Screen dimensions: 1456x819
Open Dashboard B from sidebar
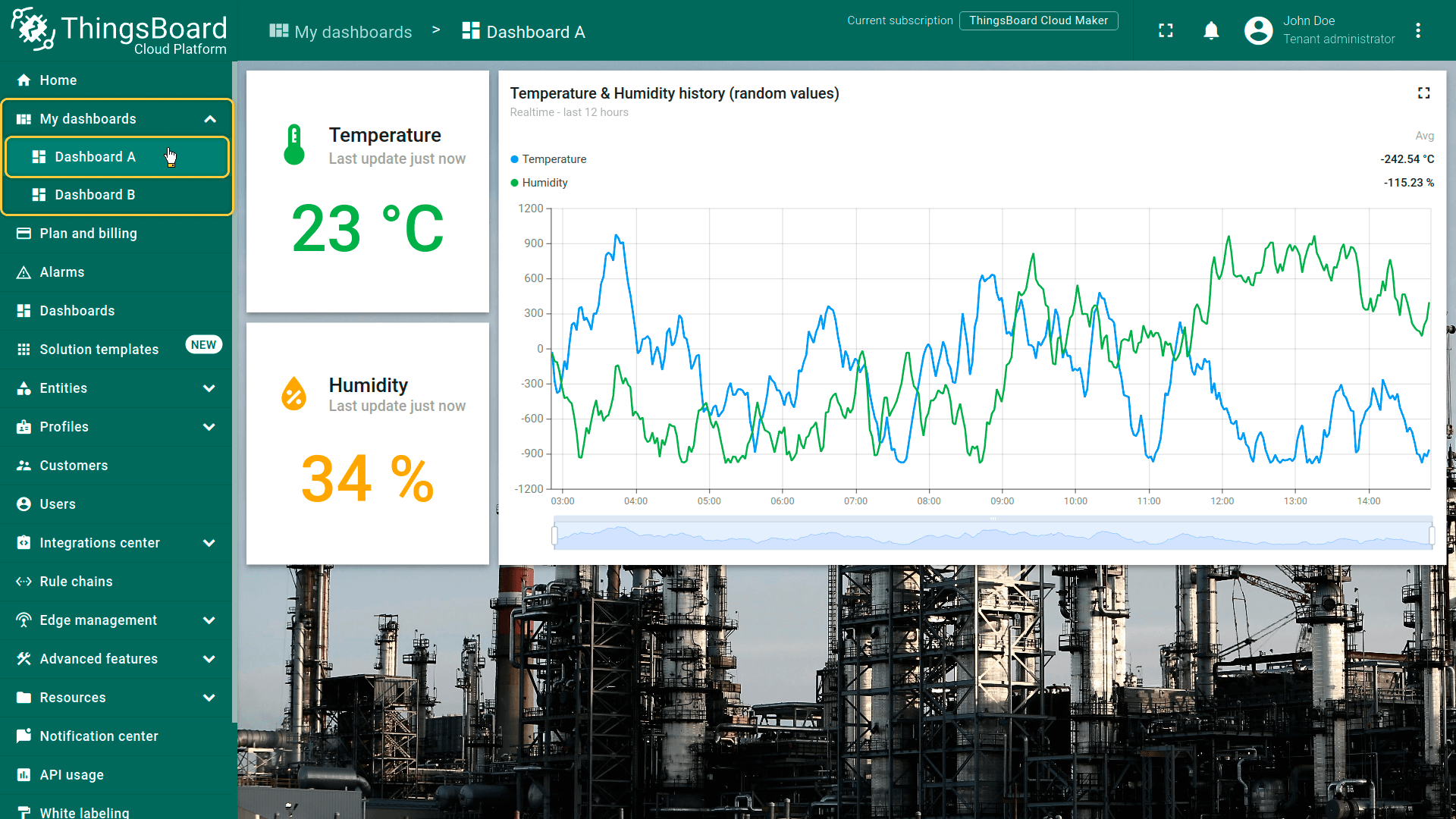click(x=95, y=195)
